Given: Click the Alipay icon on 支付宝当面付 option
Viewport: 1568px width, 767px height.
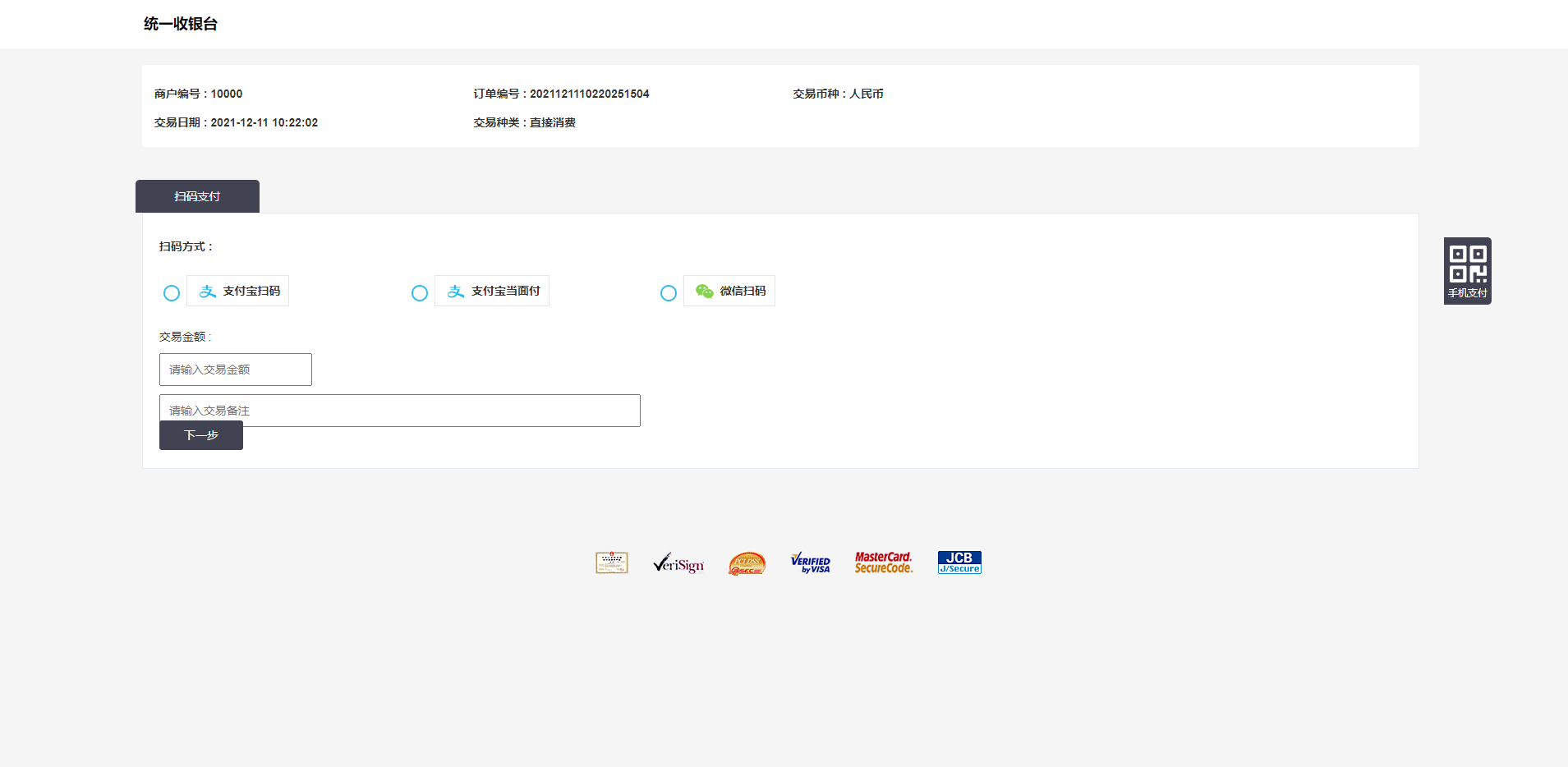Looking at the screenshot, I should point(455,291).
